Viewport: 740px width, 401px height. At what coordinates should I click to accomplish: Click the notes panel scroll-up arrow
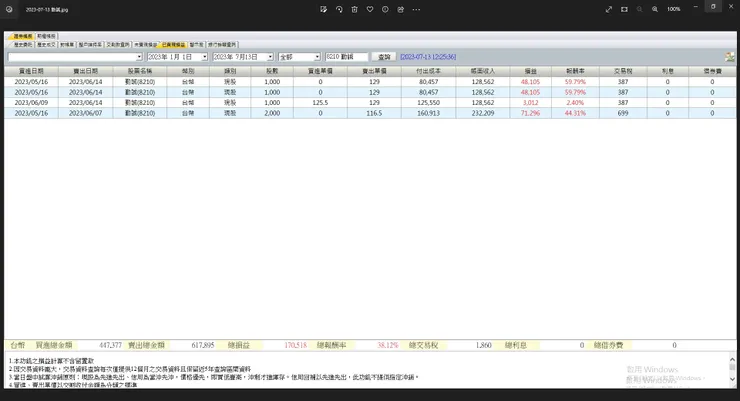point(732,359)
